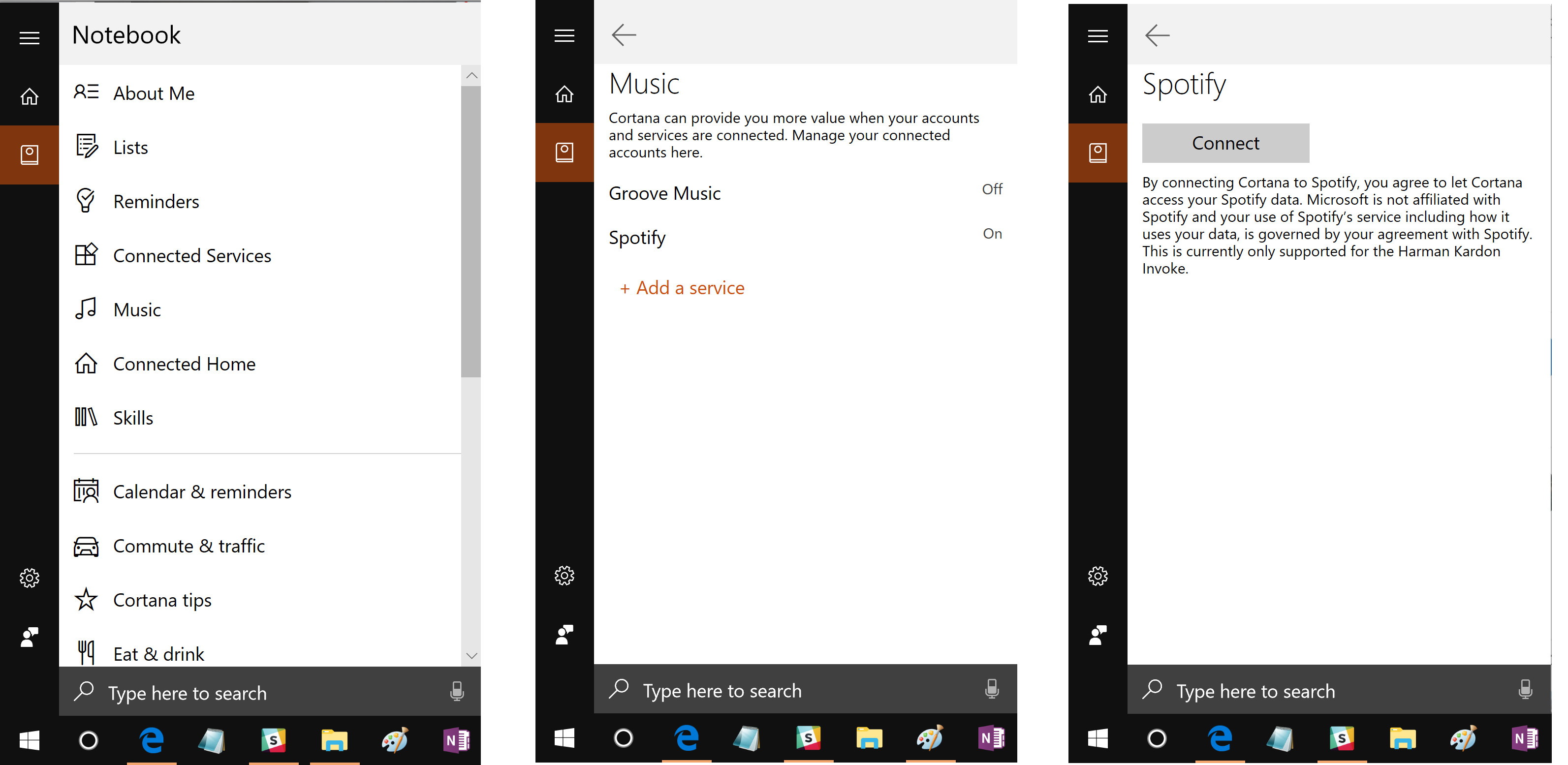Click scroll-up arrow of Notebook list

coord(472,75)
